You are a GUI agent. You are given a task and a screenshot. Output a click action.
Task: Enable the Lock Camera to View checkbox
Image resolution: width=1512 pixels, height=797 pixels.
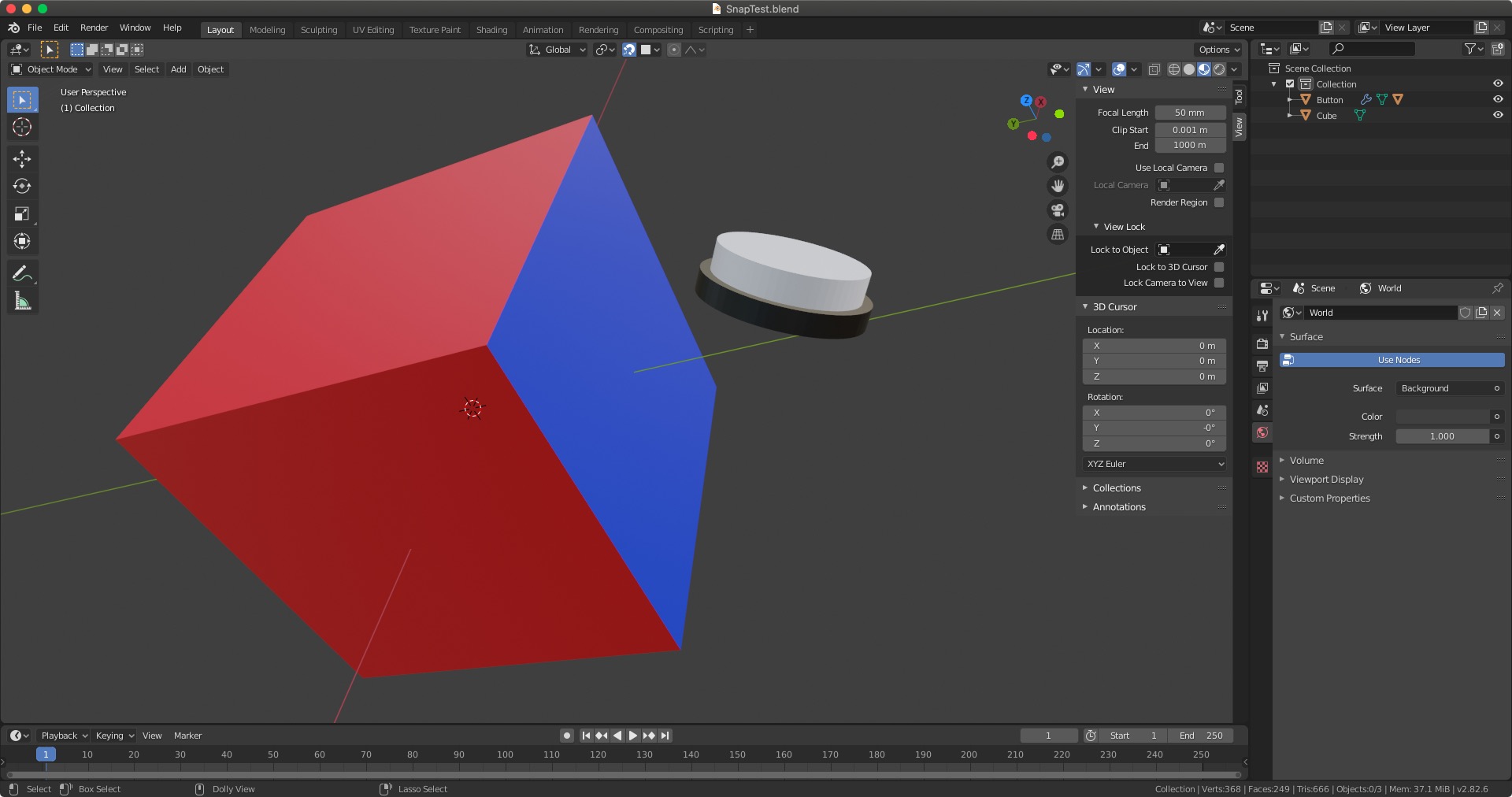pos(1218,283)
